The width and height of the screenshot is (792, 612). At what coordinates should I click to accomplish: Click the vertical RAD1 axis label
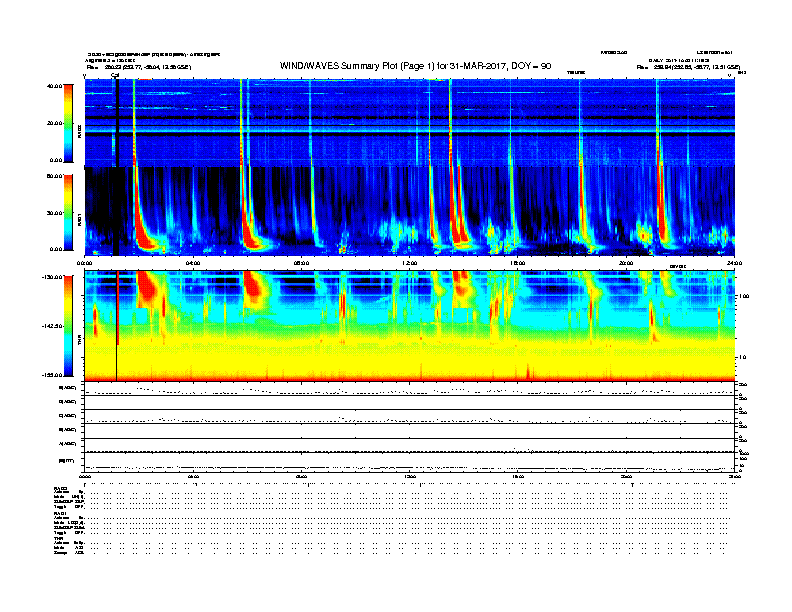[x=80, y=219]
